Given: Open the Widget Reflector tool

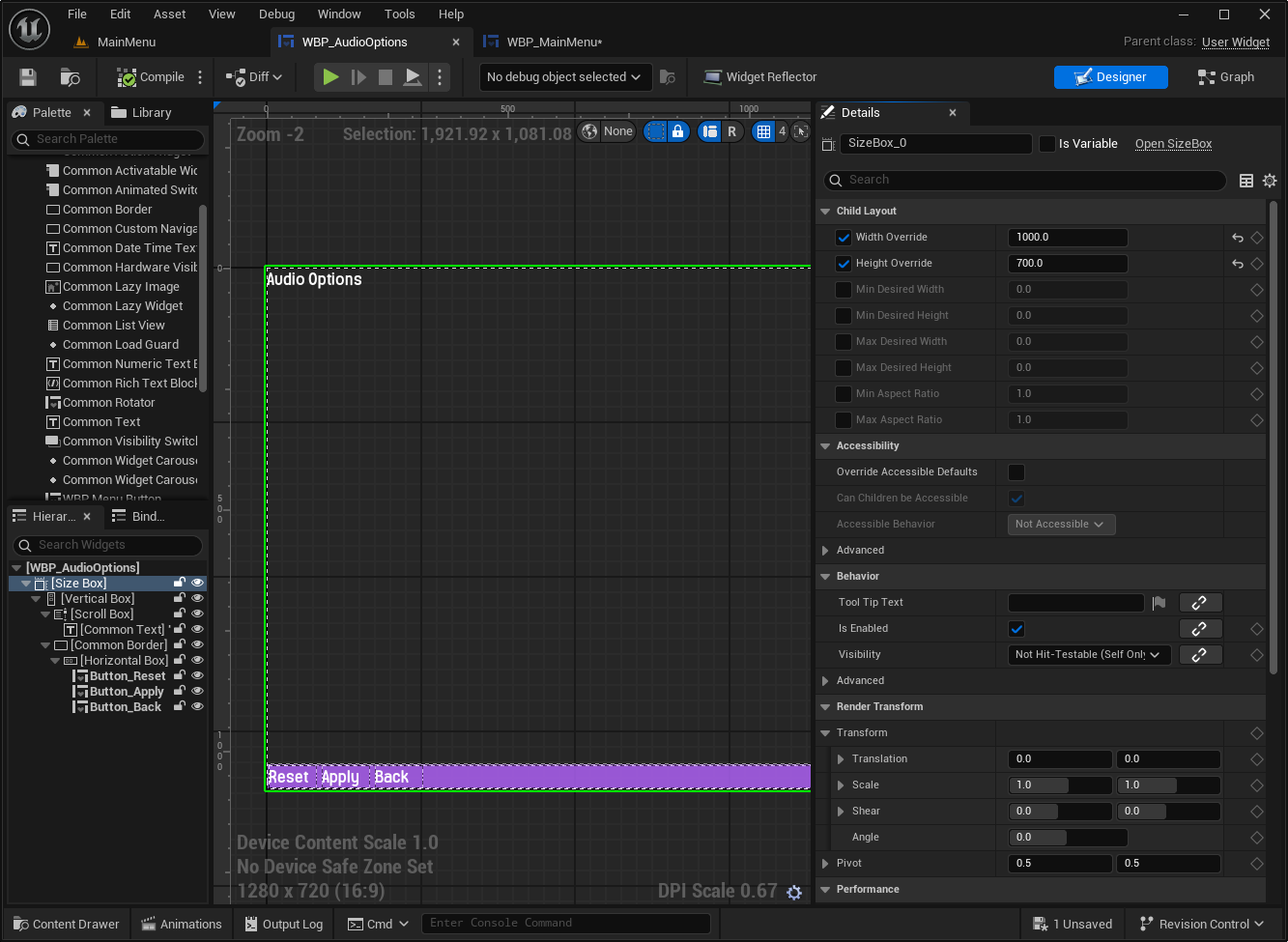Looking at the screenshot, I should coord(759,77).
